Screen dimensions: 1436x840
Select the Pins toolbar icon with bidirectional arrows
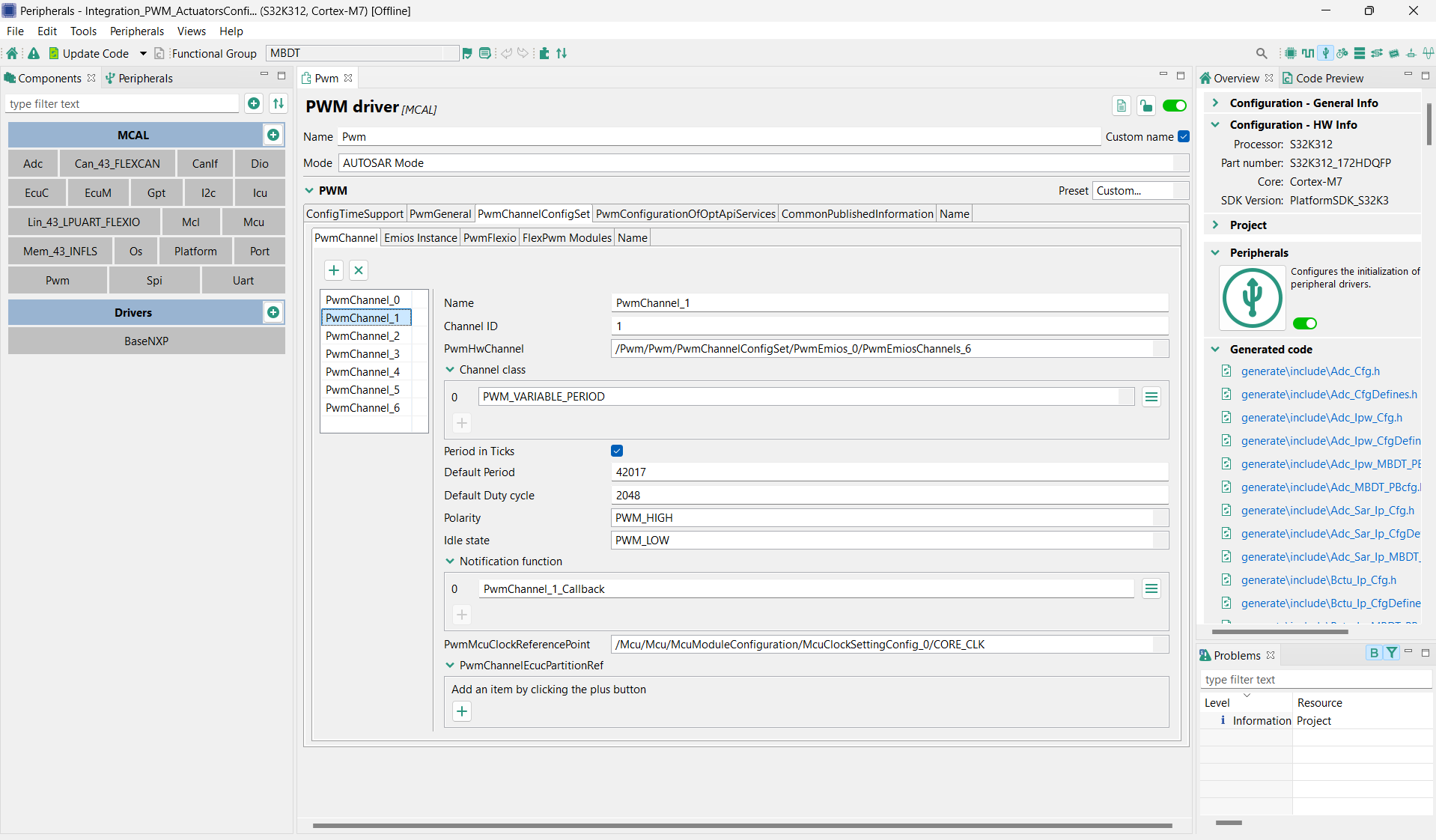[1378, 53]
